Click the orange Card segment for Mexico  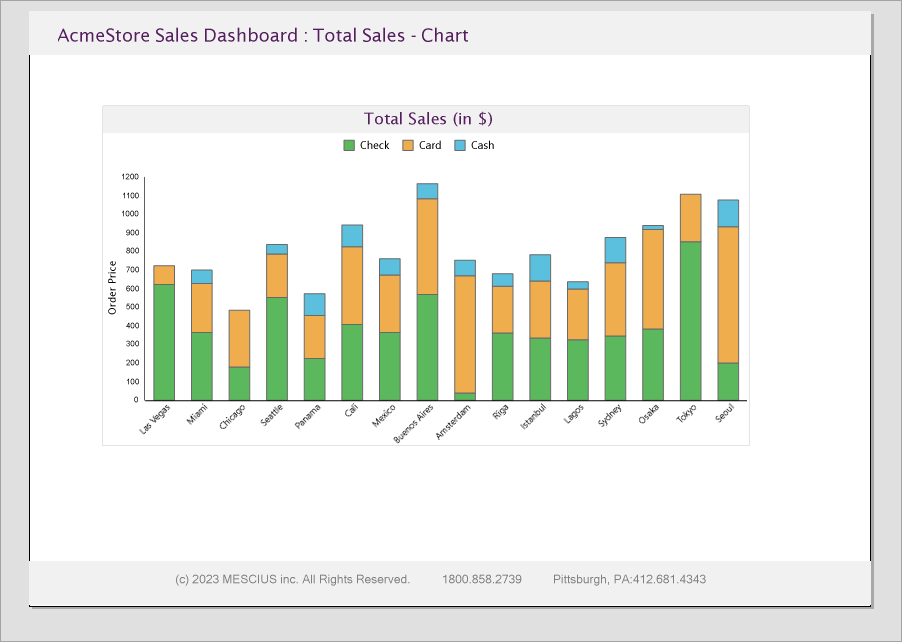389,304
